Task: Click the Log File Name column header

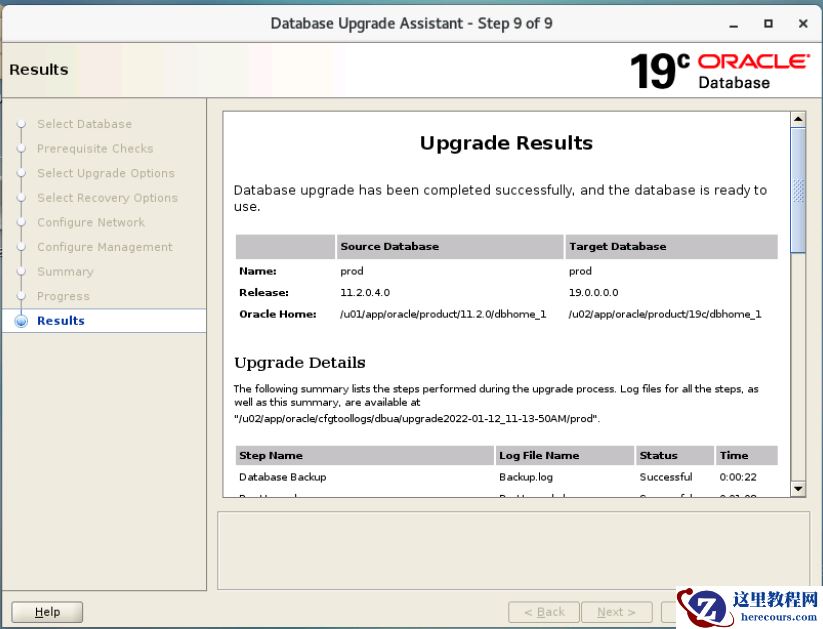Action: [x=565, y=456]
